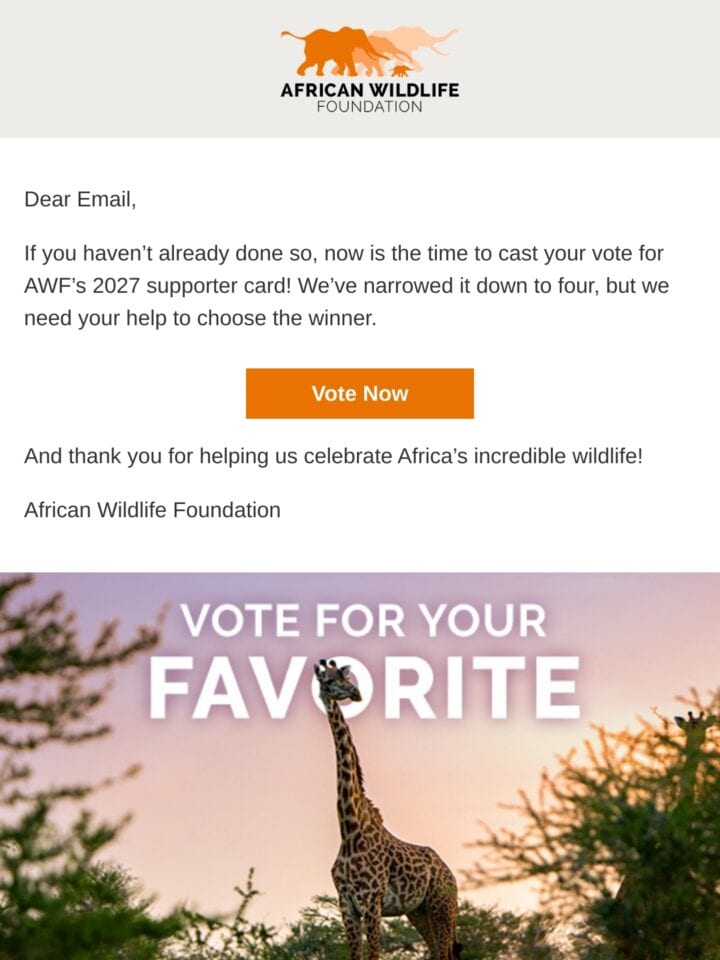Click the 'thank you for helping us celebrate' sentence
The height and width of the screenshot is (960, 720).
point(334,456)
